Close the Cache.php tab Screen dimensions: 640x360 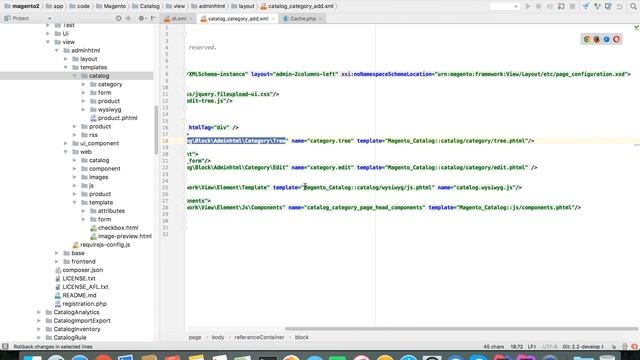pyautogui.click(x=321, y=19)
